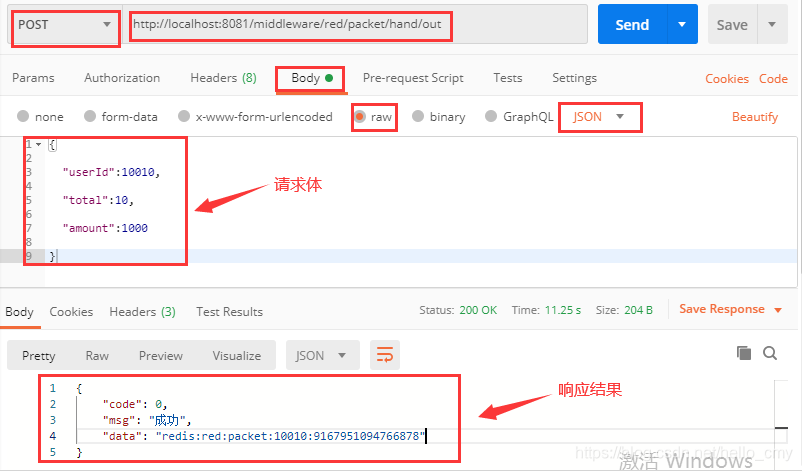Click the Save Response button

coord(722,309)
